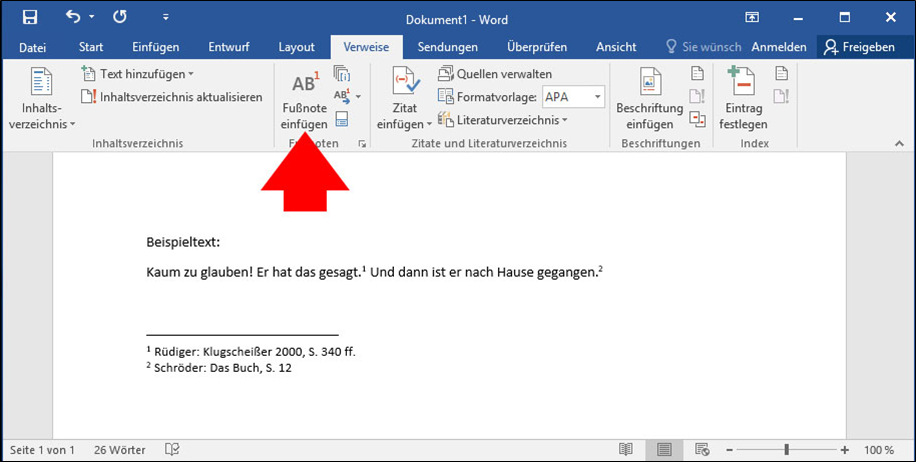916x462 pixels.
Task: Switch to the Überprüfen tab
Action: click(537, 47)
